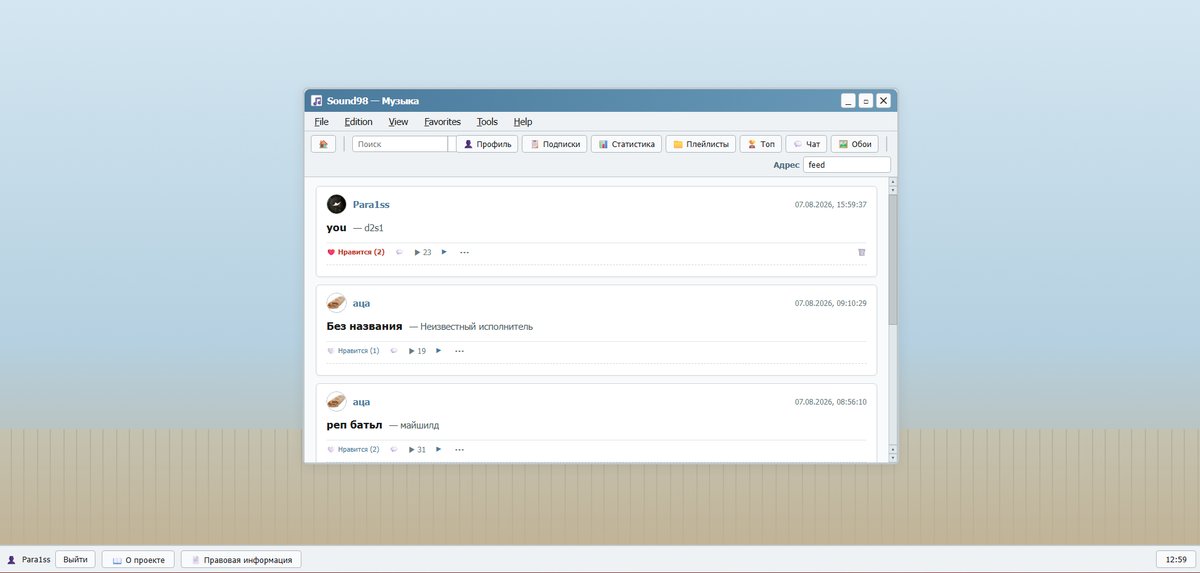Click the Адрес field containing feed
The image size is (1200, 573).
(x=846, y=165)
